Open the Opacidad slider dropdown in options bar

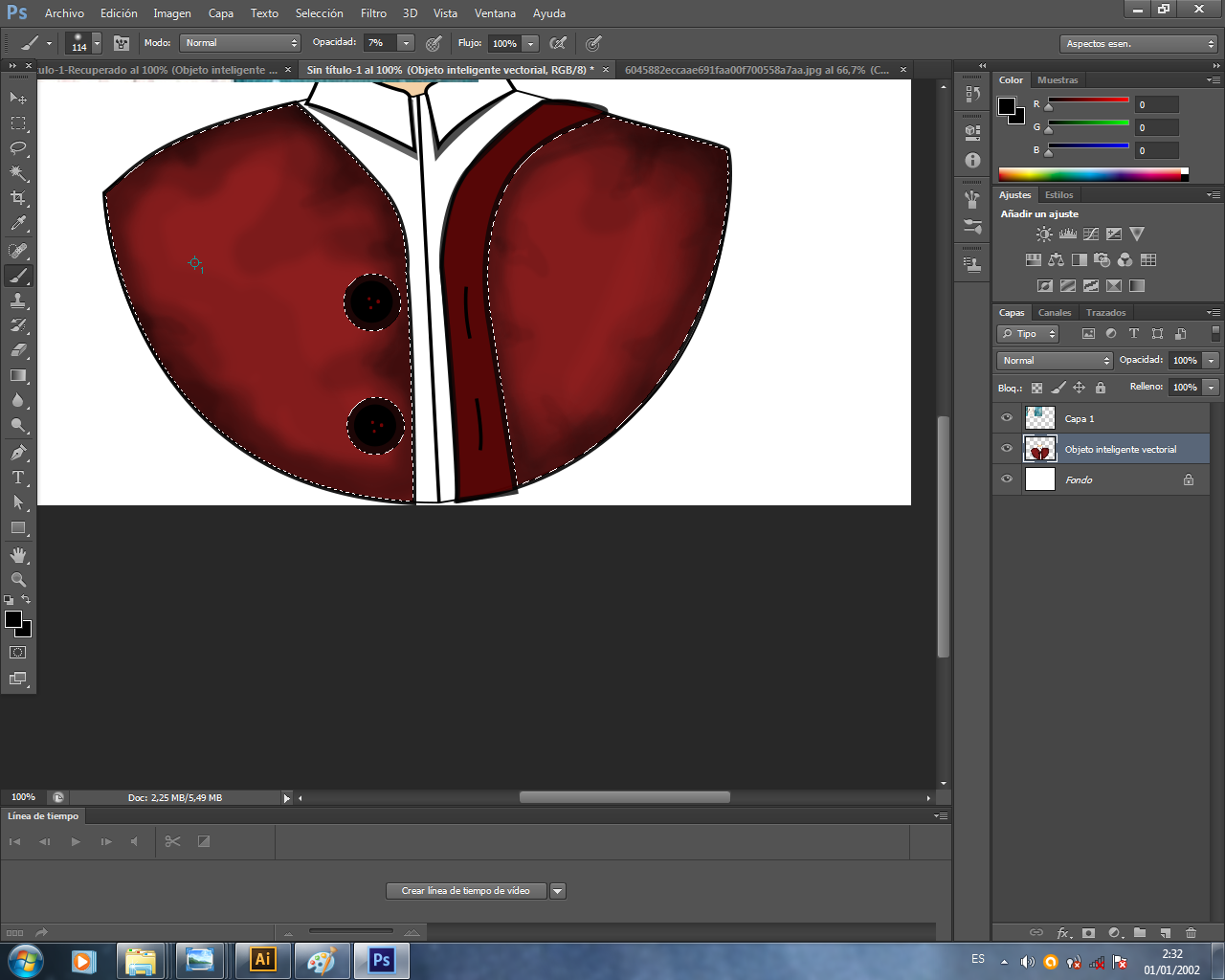point(407,43)
